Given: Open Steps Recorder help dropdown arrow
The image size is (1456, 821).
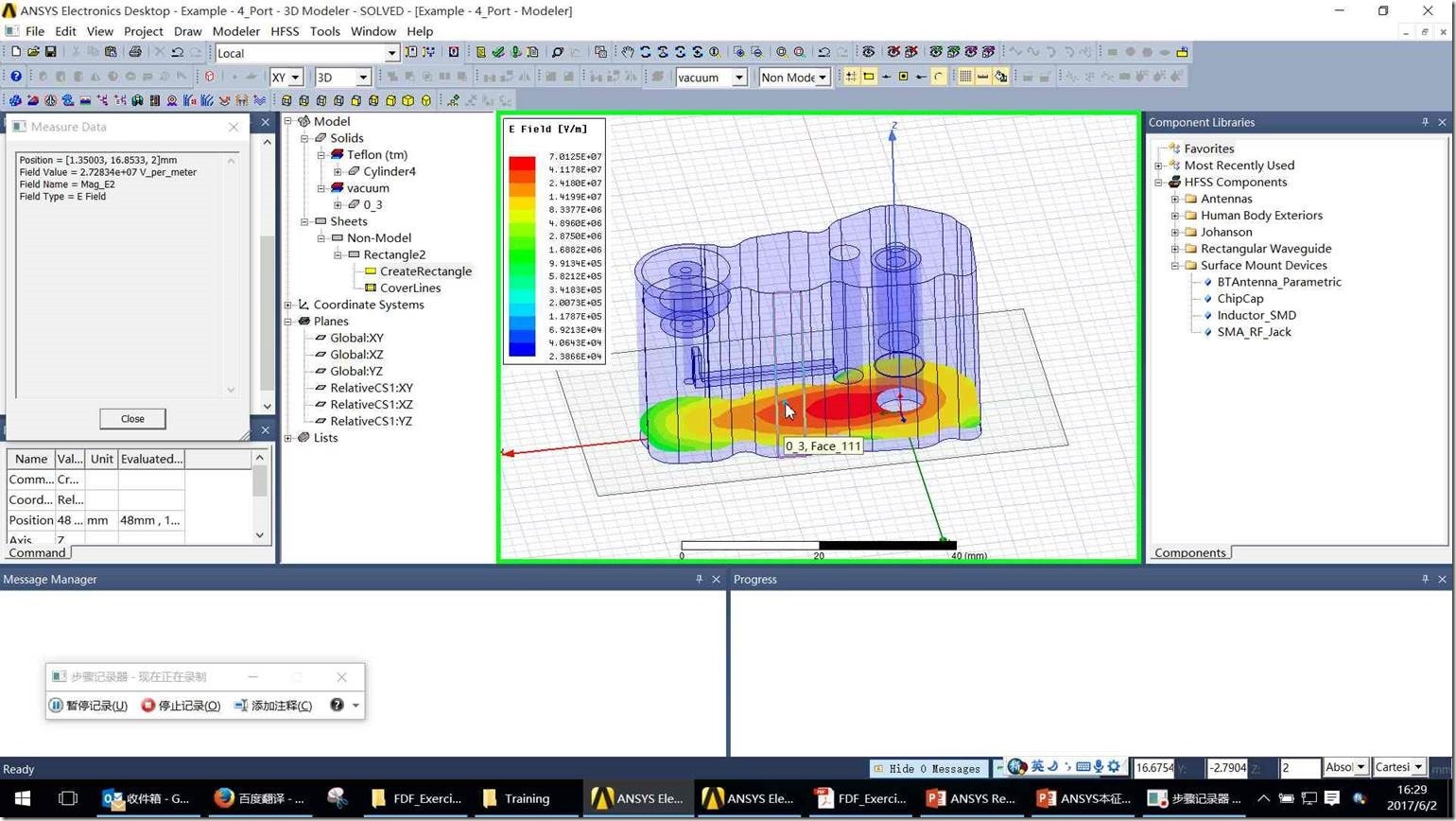Looking at the screenshot, I should 355,706.
